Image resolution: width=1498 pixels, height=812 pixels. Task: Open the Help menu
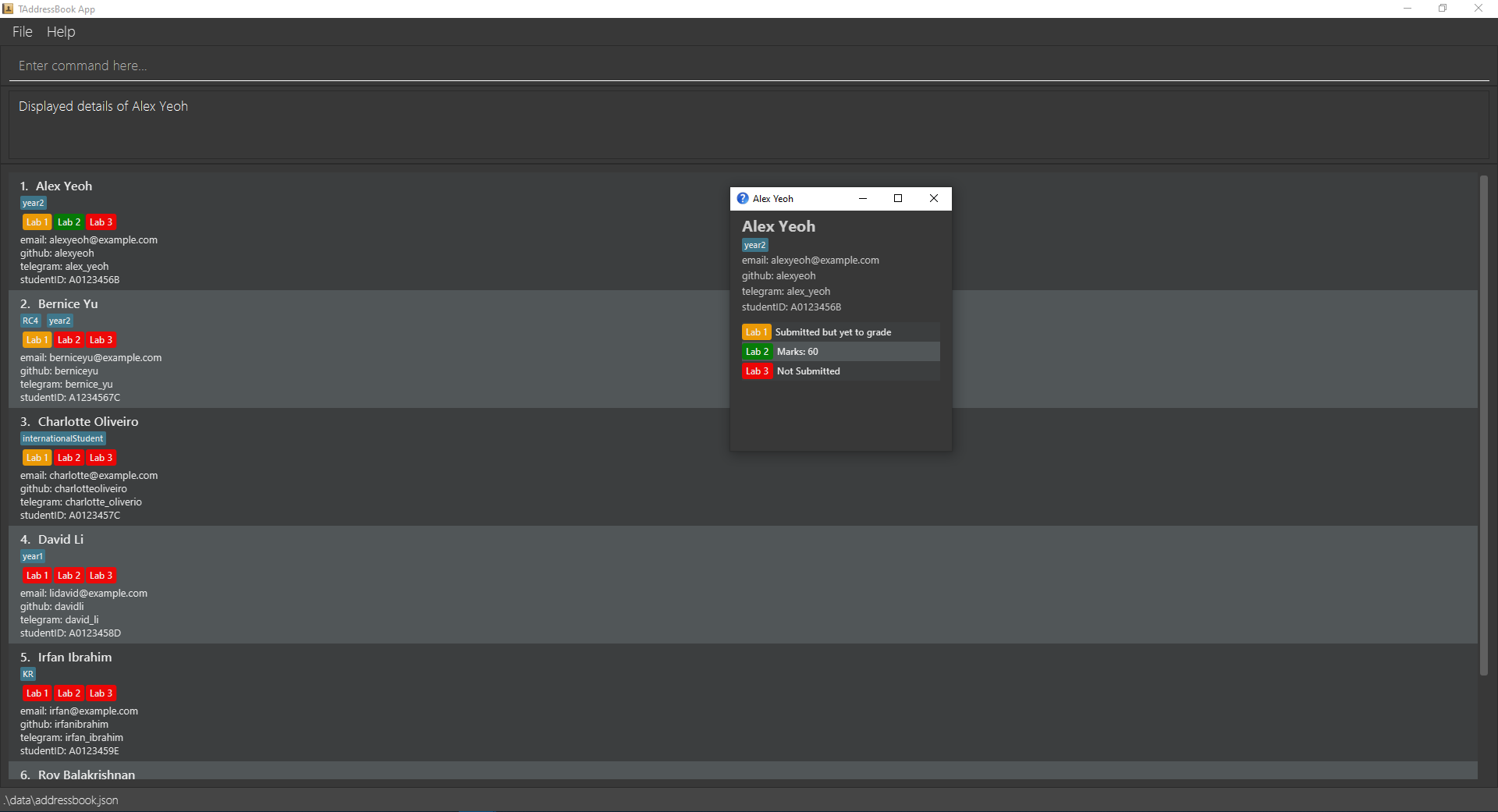pos(61,32)
